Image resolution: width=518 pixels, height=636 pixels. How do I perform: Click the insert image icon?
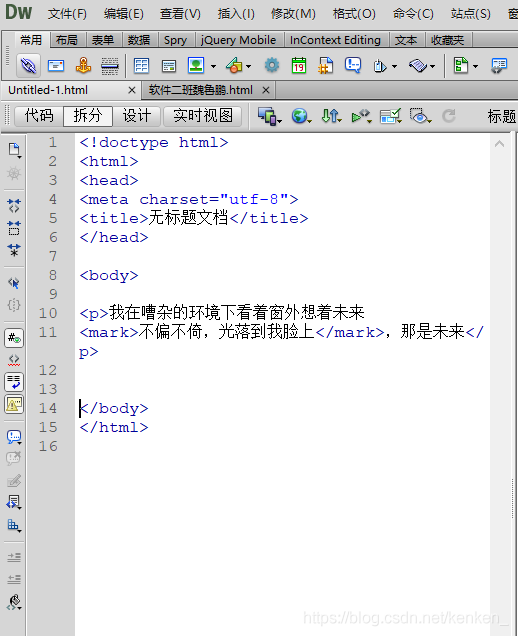pyautogui.click(x=196, y=65)
